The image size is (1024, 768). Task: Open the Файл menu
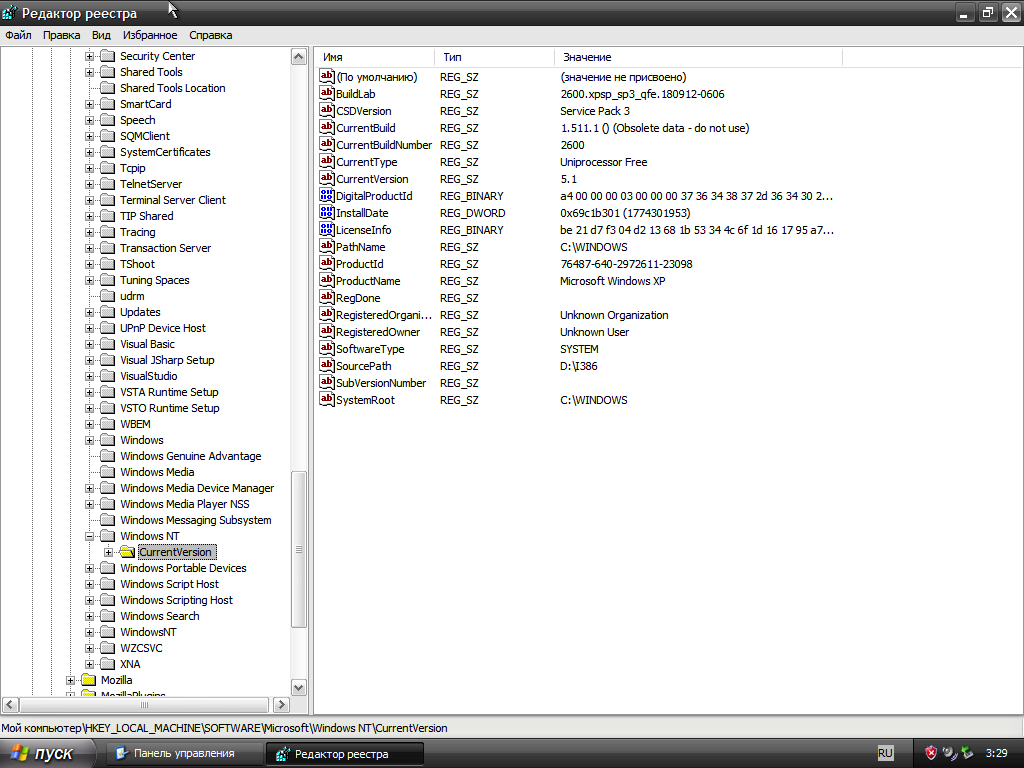[x=18, y=35]
